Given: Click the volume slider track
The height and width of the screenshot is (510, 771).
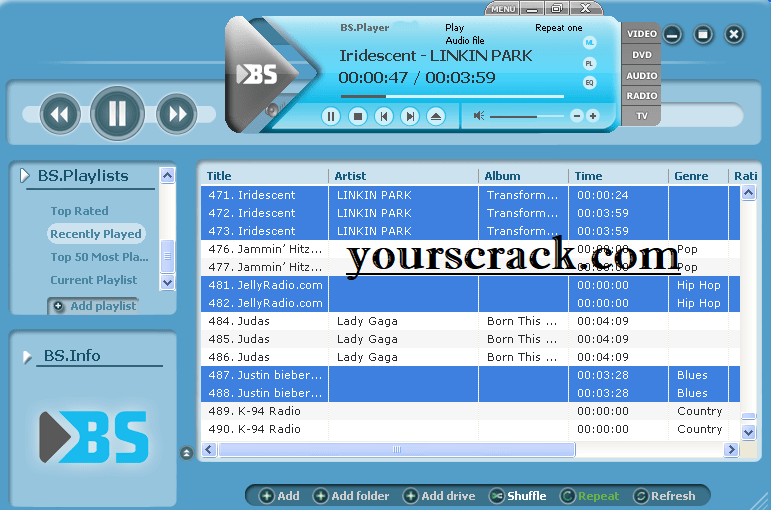Looking at the screenshot, I should [527, 117].
